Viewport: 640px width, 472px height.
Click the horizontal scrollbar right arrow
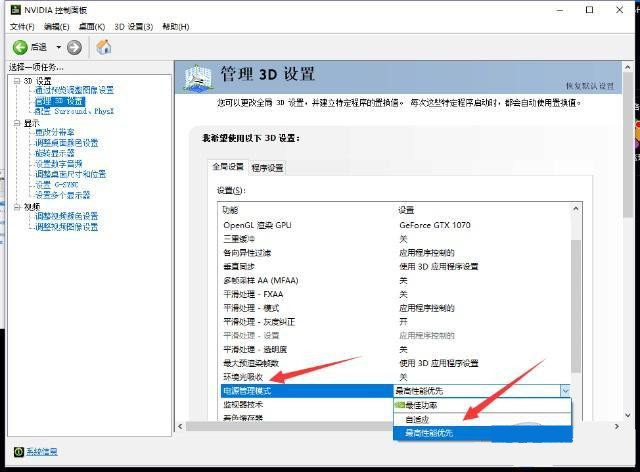pyautogui.click(x=616, y=426)
